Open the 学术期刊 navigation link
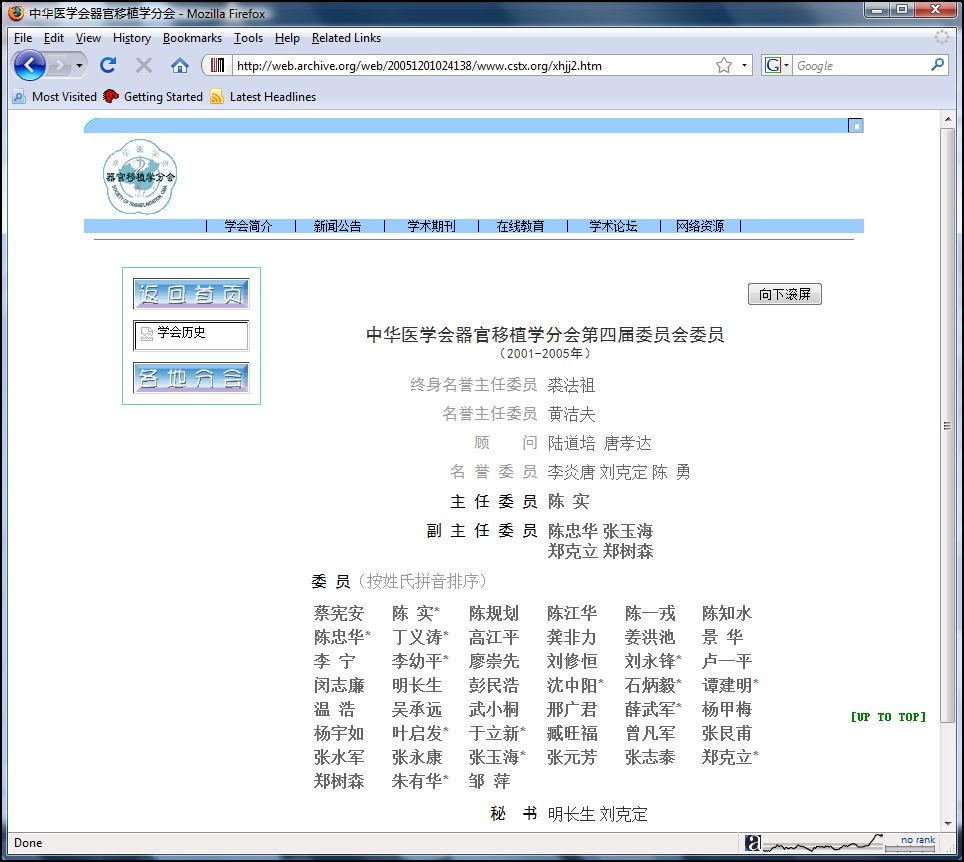The width and height of the screenshot is (964, 862). coord(431,226)
